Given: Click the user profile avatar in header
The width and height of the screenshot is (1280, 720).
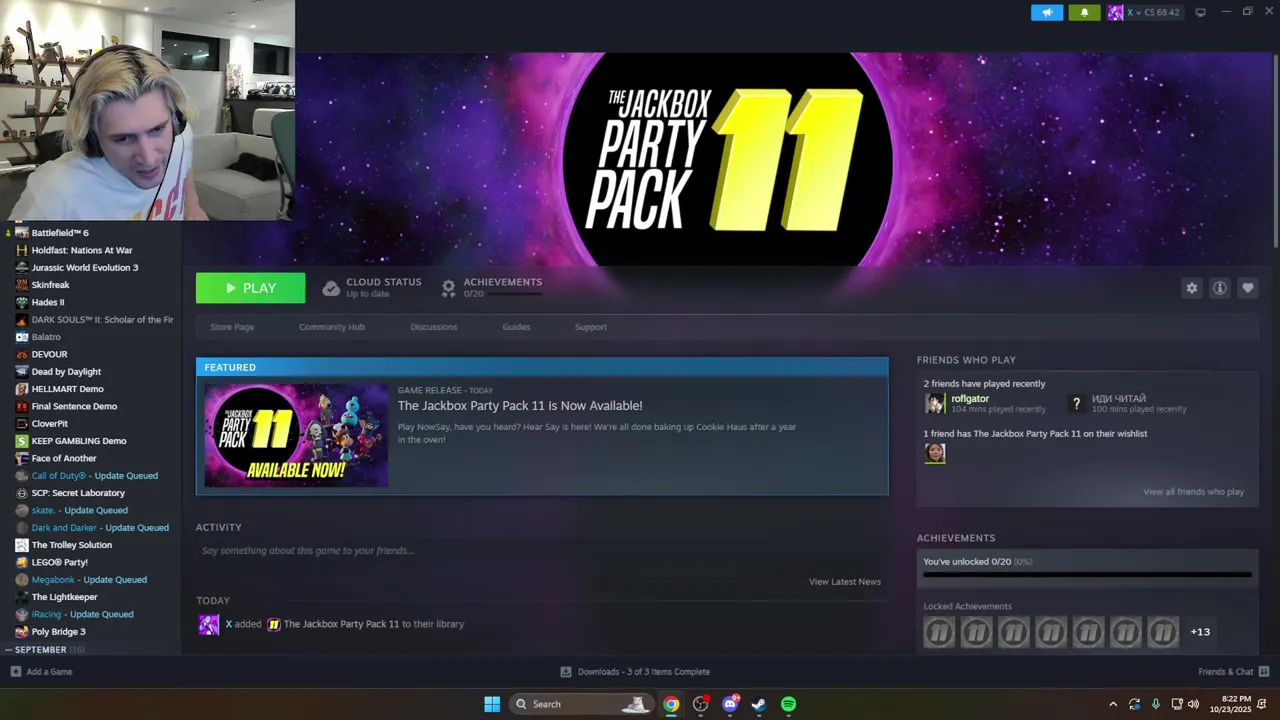Looking at the screenshot, I should pyautogui.click(x=1114, y=12).
